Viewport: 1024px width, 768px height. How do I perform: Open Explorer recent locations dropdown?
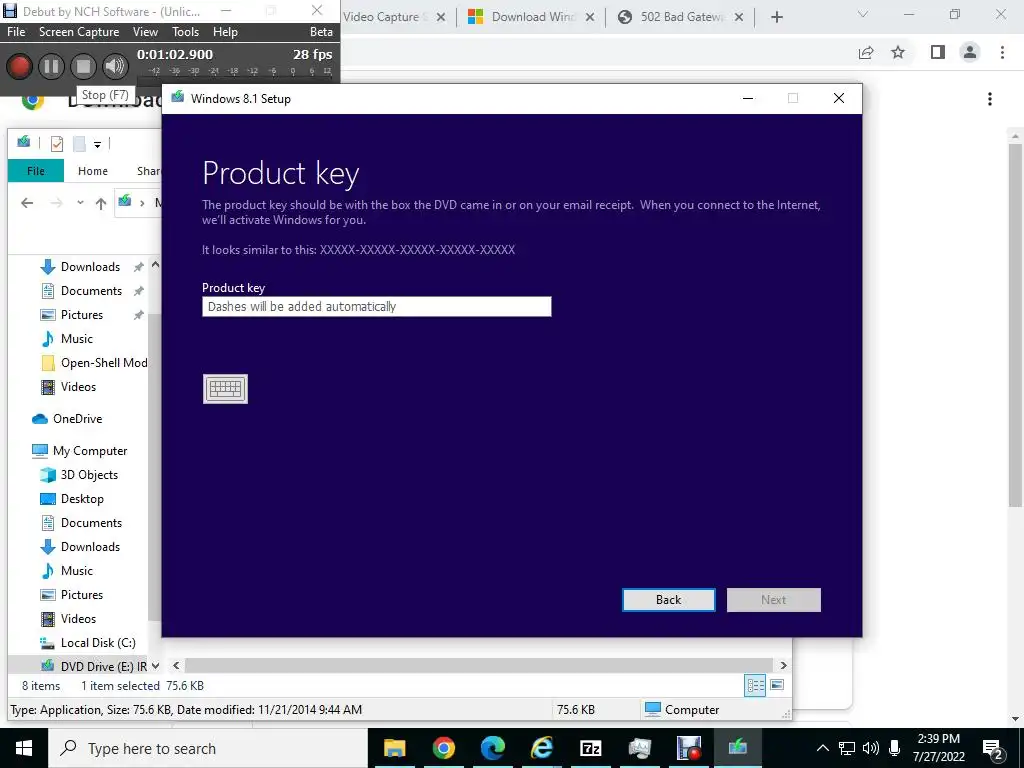[80, 203]
